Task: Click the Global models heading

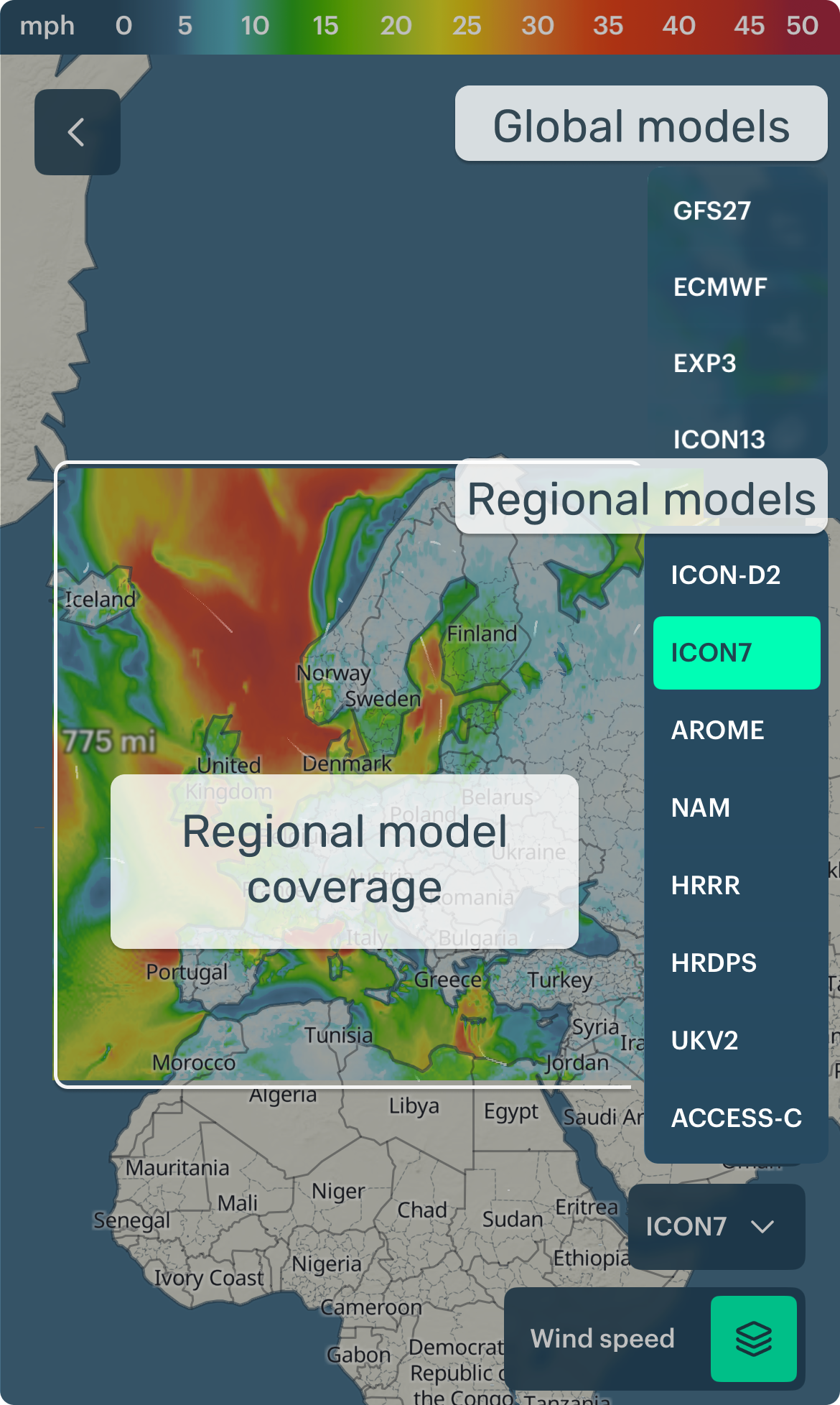Action: [641, 124]
